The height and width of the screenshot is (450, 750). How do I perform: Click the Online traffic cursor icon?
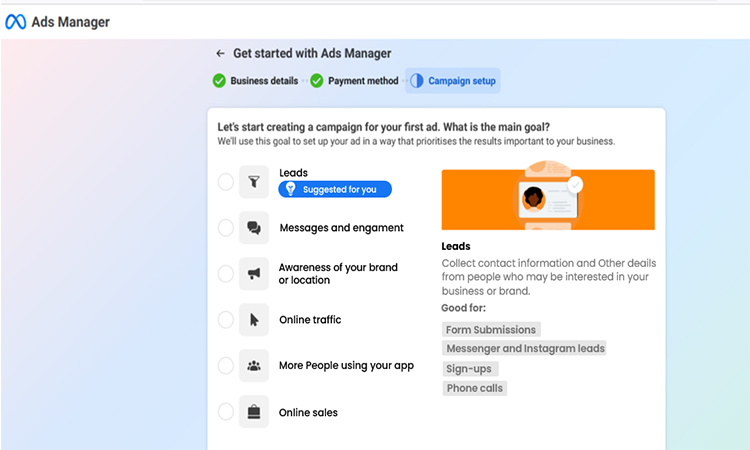click(x=254, y=319)
